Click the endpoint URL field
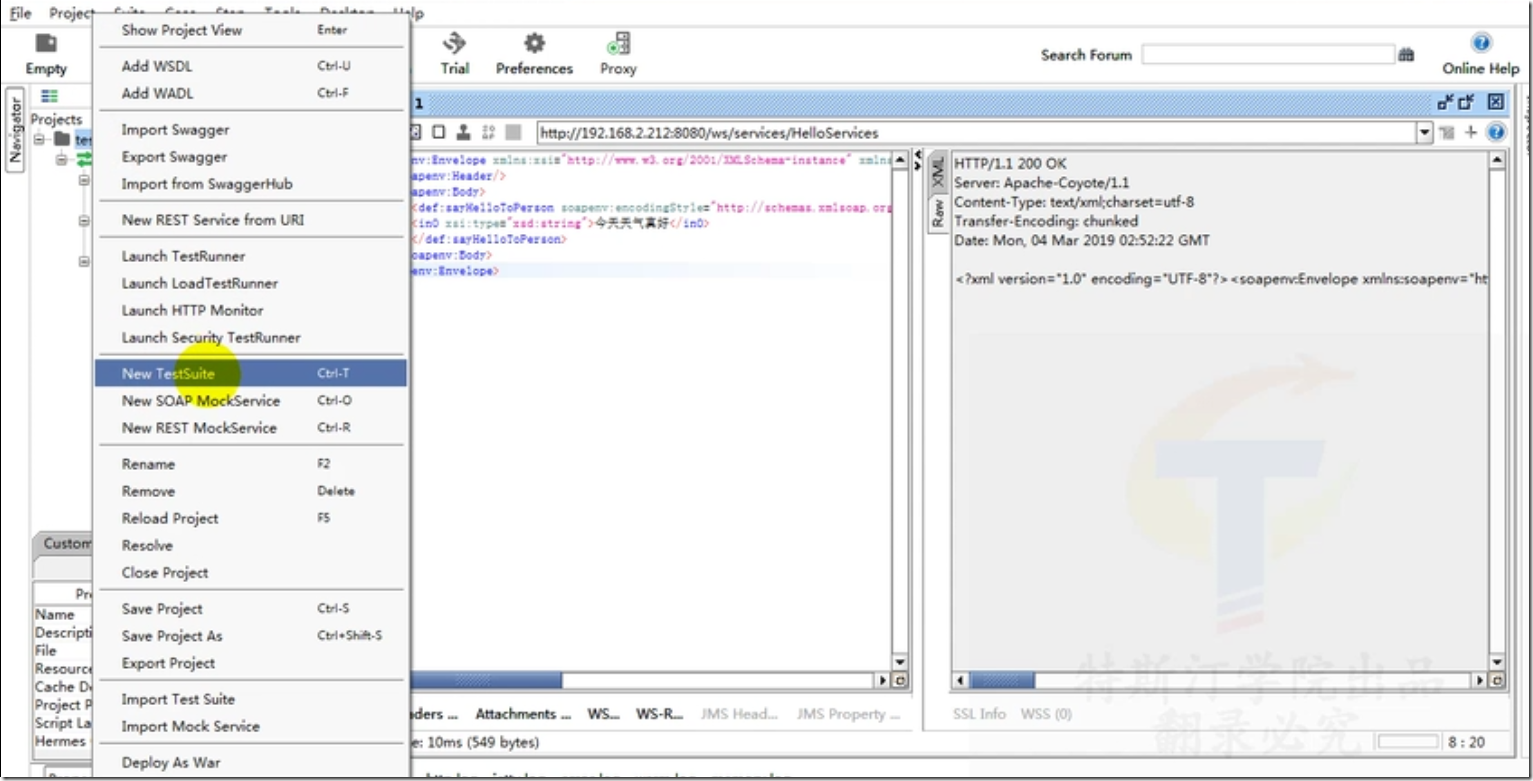Image resolution: width=1533 pixels, height=781 pixels. [x=976, y=132]
